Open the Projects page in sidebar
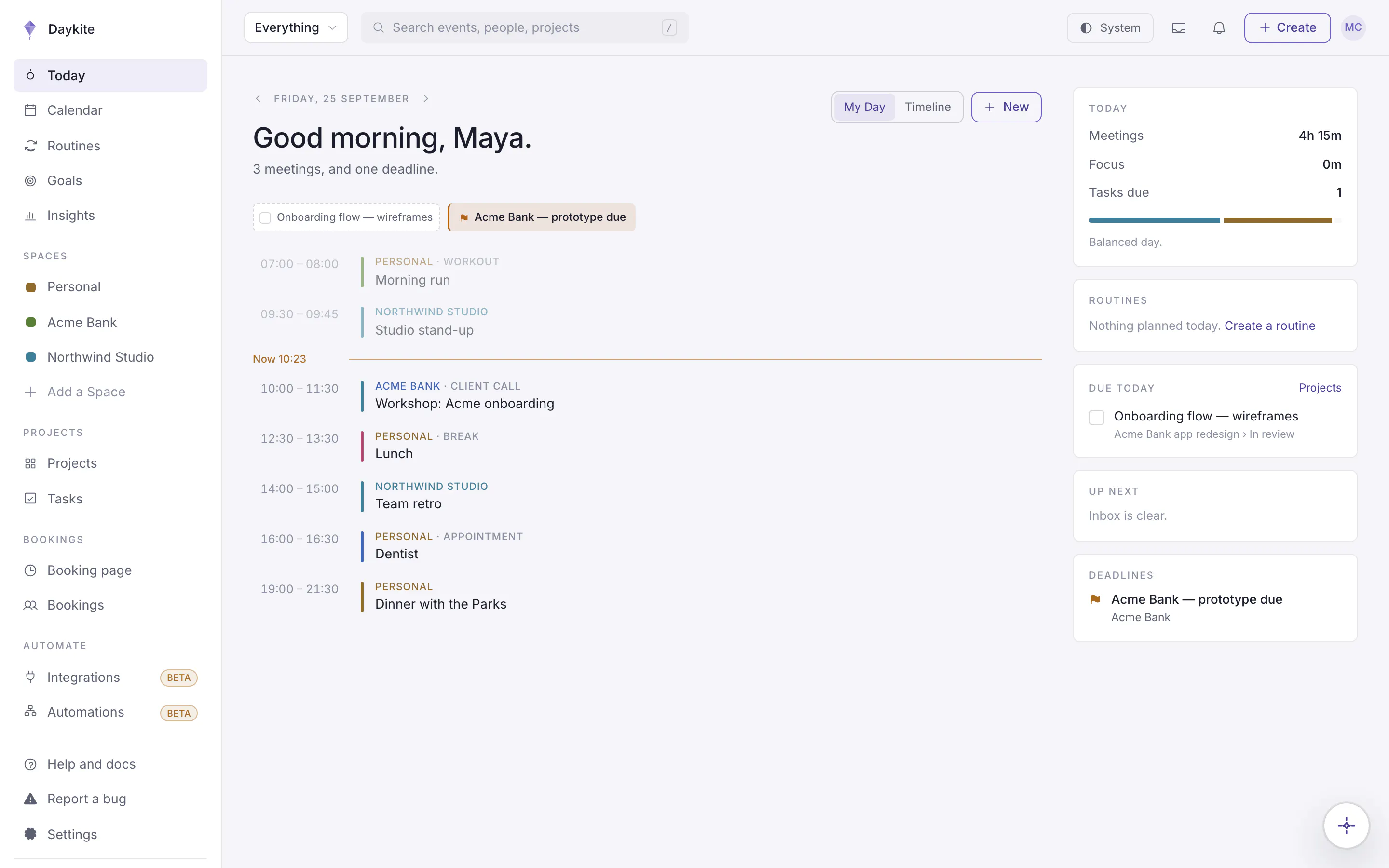1389x868 pixels. [110, 463]
